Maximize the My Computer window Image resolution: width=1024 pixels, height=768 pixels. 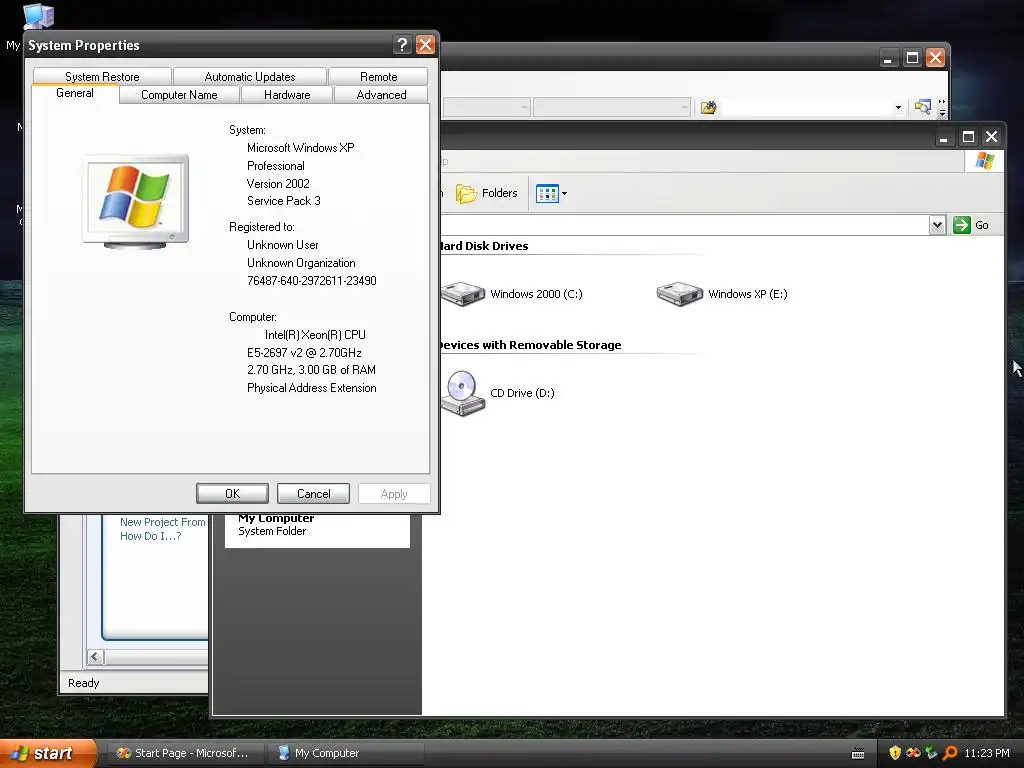click(x=968, y=136)
